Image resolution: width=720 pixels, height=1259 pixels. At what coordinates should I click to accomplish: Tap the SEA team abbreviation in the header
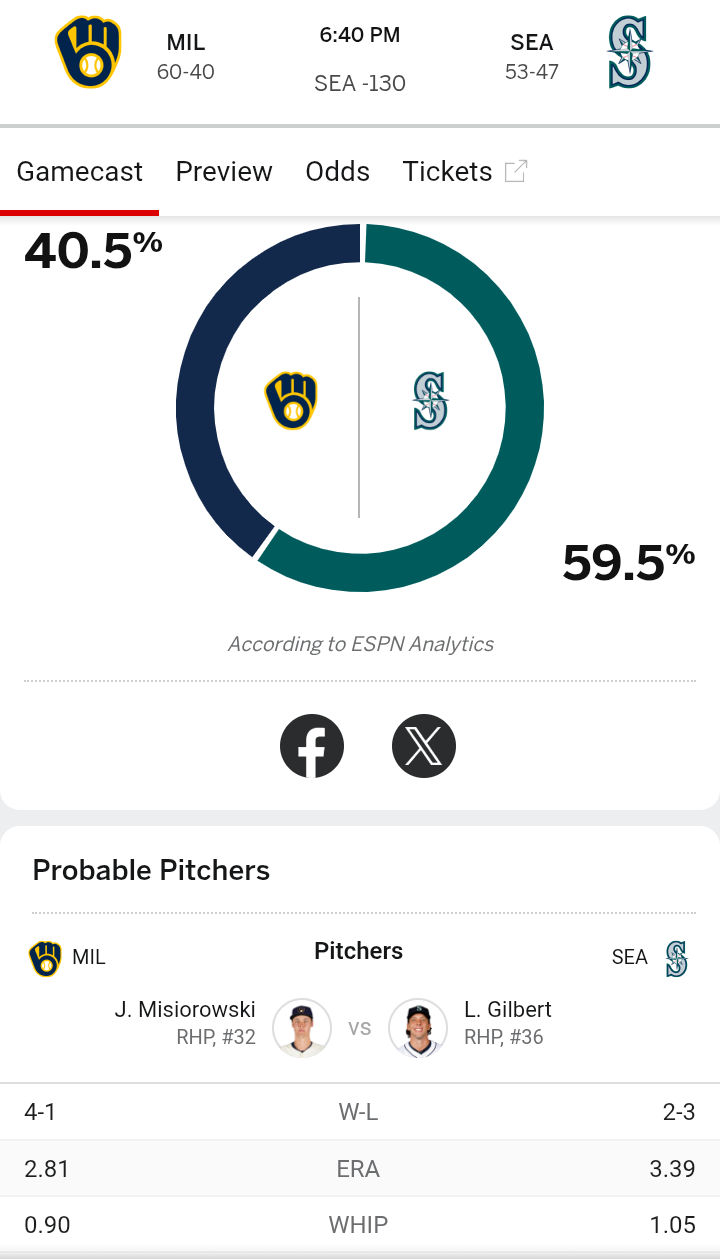(x=532, y=43)
